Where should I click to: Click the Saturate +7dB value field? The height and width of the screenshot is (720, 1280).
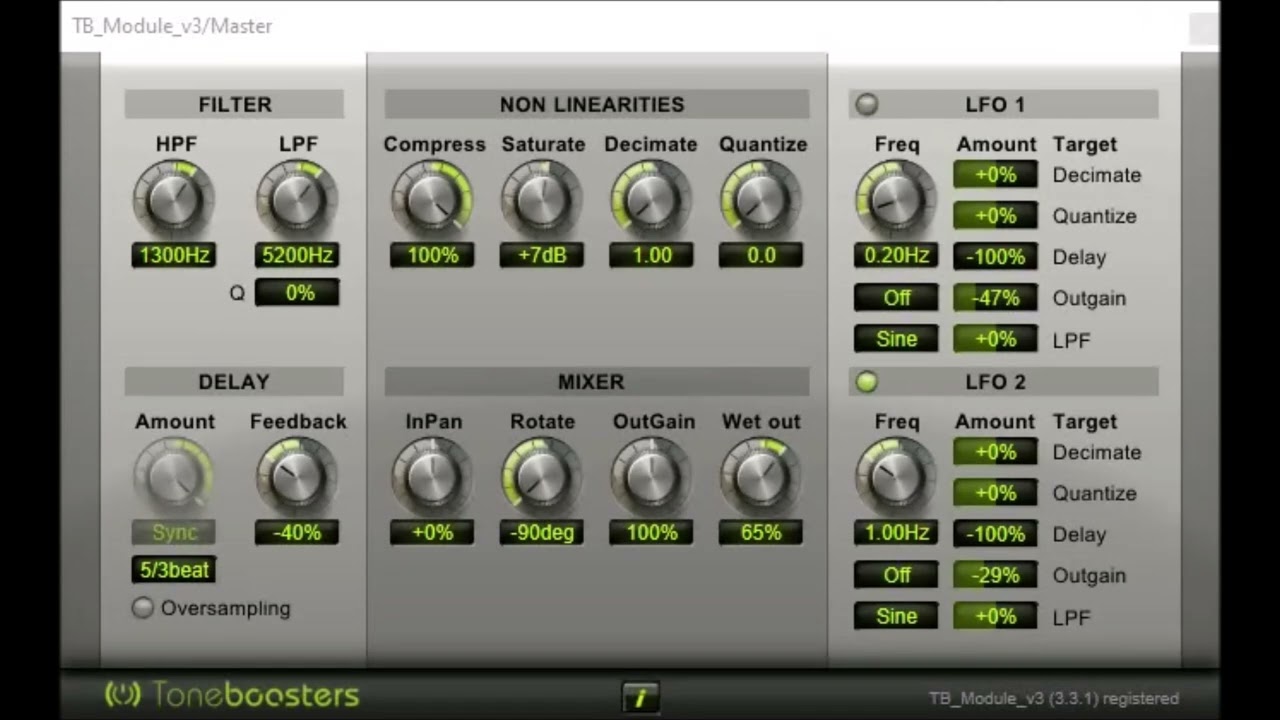542,255
